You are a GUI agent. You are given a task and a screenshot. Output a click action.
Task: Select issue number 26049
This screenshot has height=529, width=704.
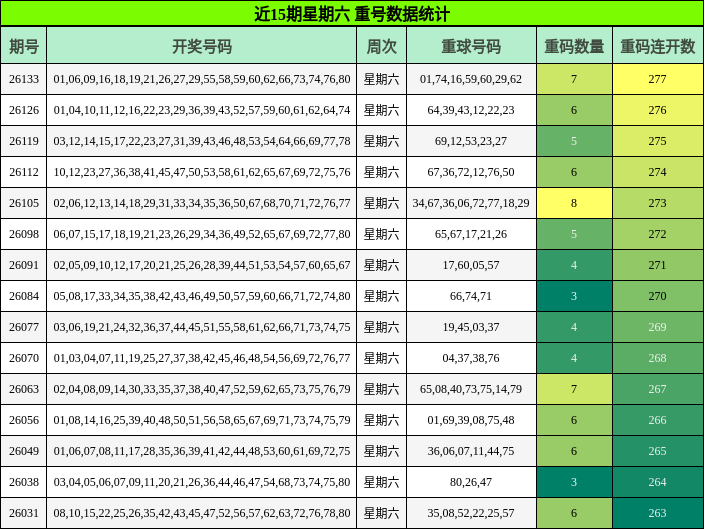[24, 451]
